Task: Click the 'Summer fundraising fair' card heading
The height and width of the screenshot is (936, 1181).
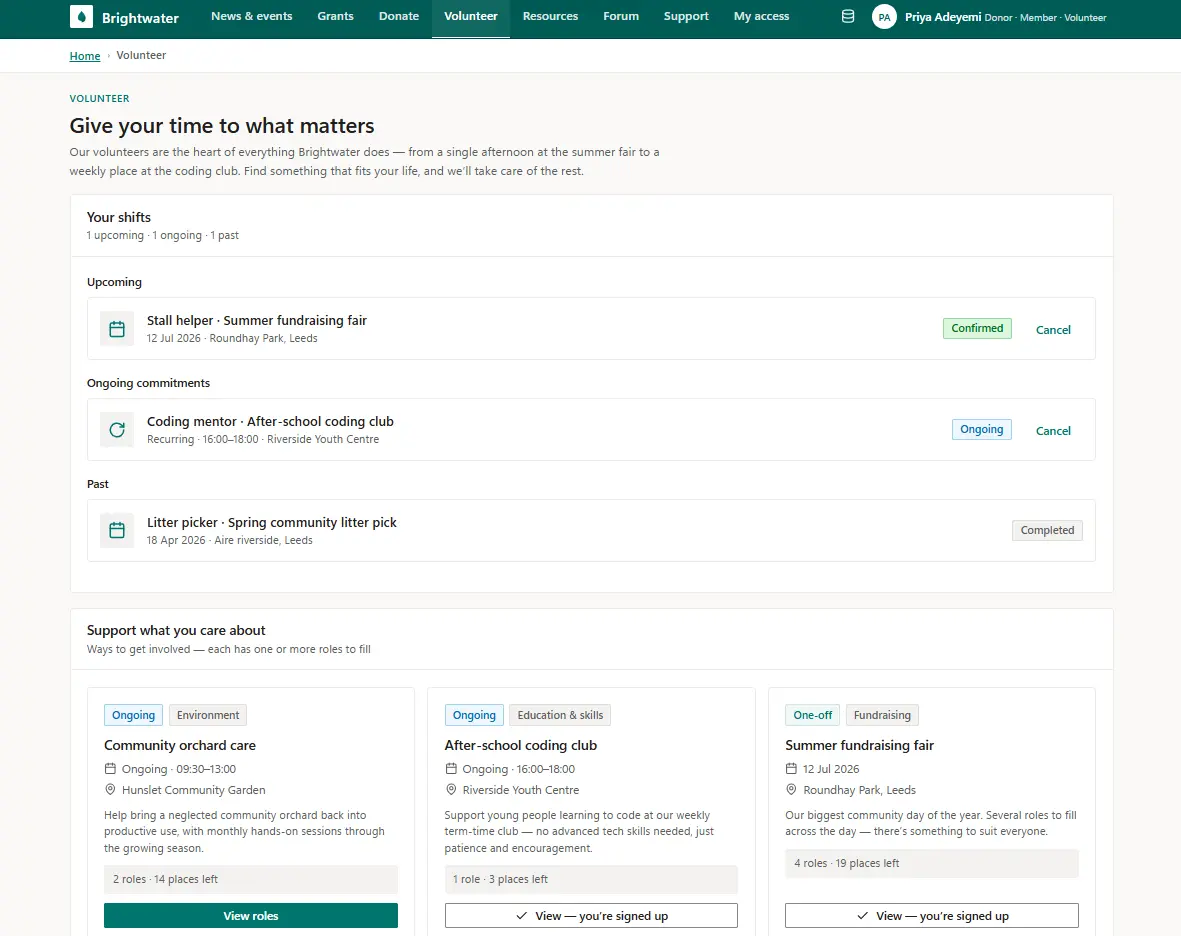Action: click(x=859, y=745)
